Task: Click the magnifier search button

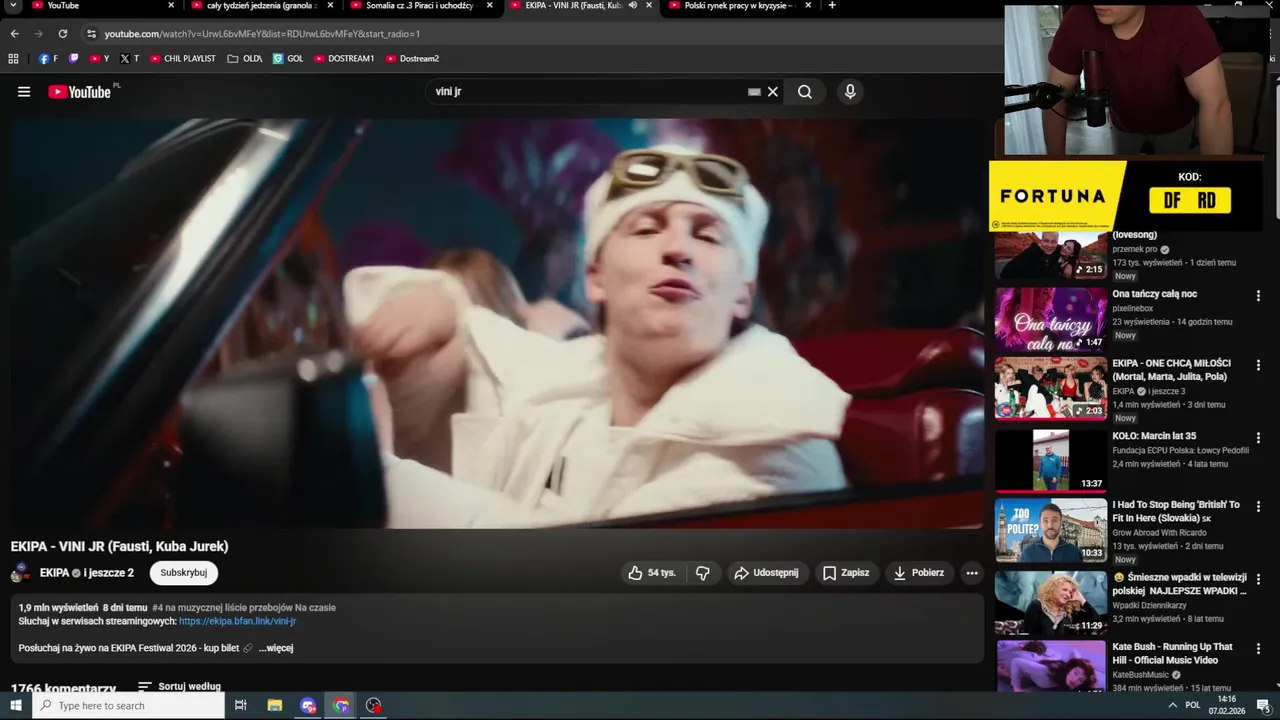Action: point(805,92)
